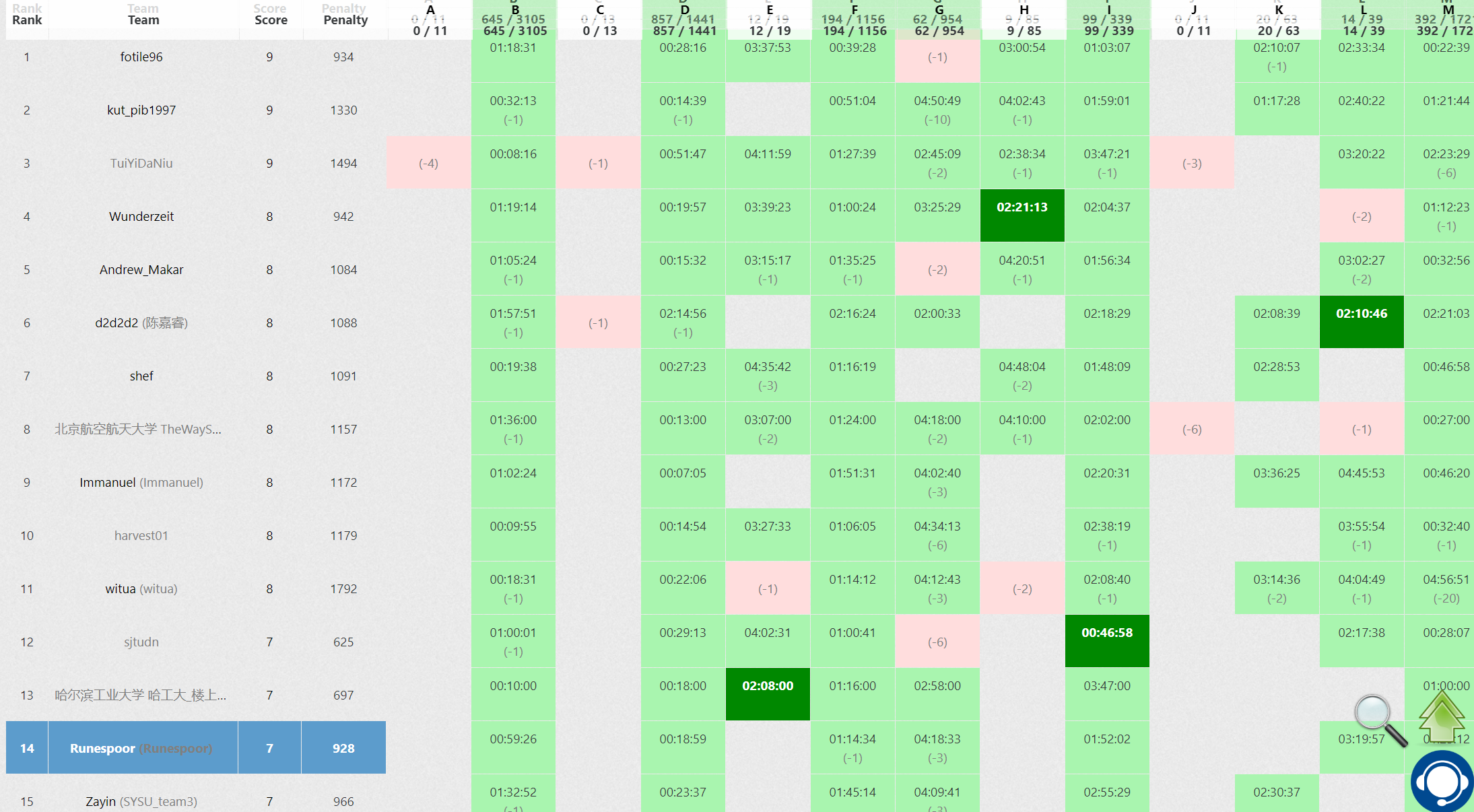Open team kut_pib1997's row

(141, 110)
